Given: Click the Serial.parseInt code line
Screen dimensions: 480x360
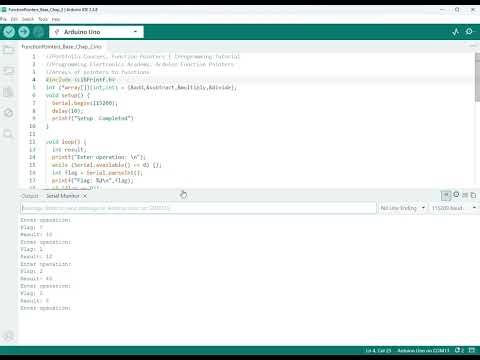Looking at the screenshot, I should [97, 173].
